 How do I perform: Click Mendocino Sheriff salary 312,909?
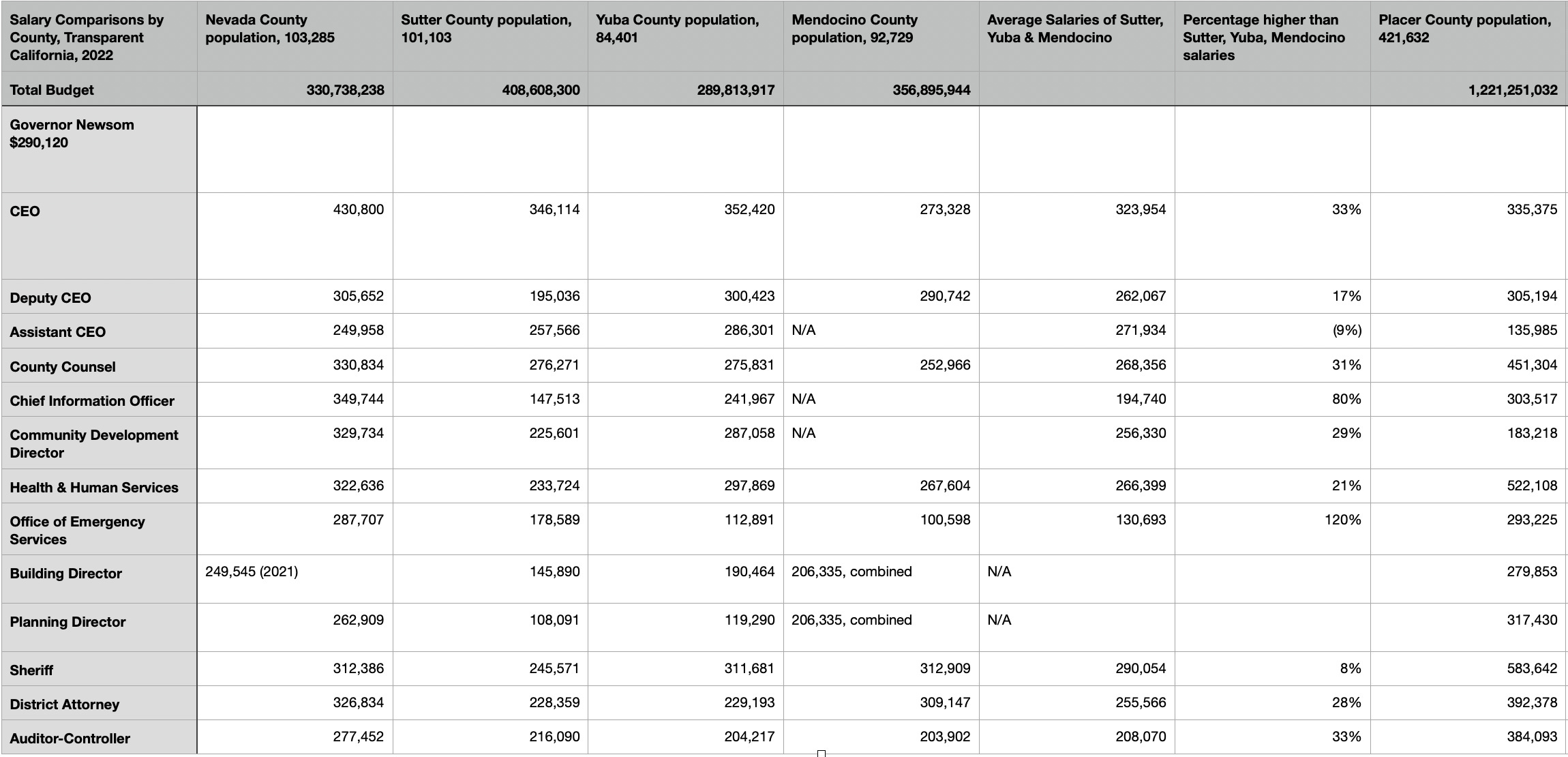click(x=945, y=668)
